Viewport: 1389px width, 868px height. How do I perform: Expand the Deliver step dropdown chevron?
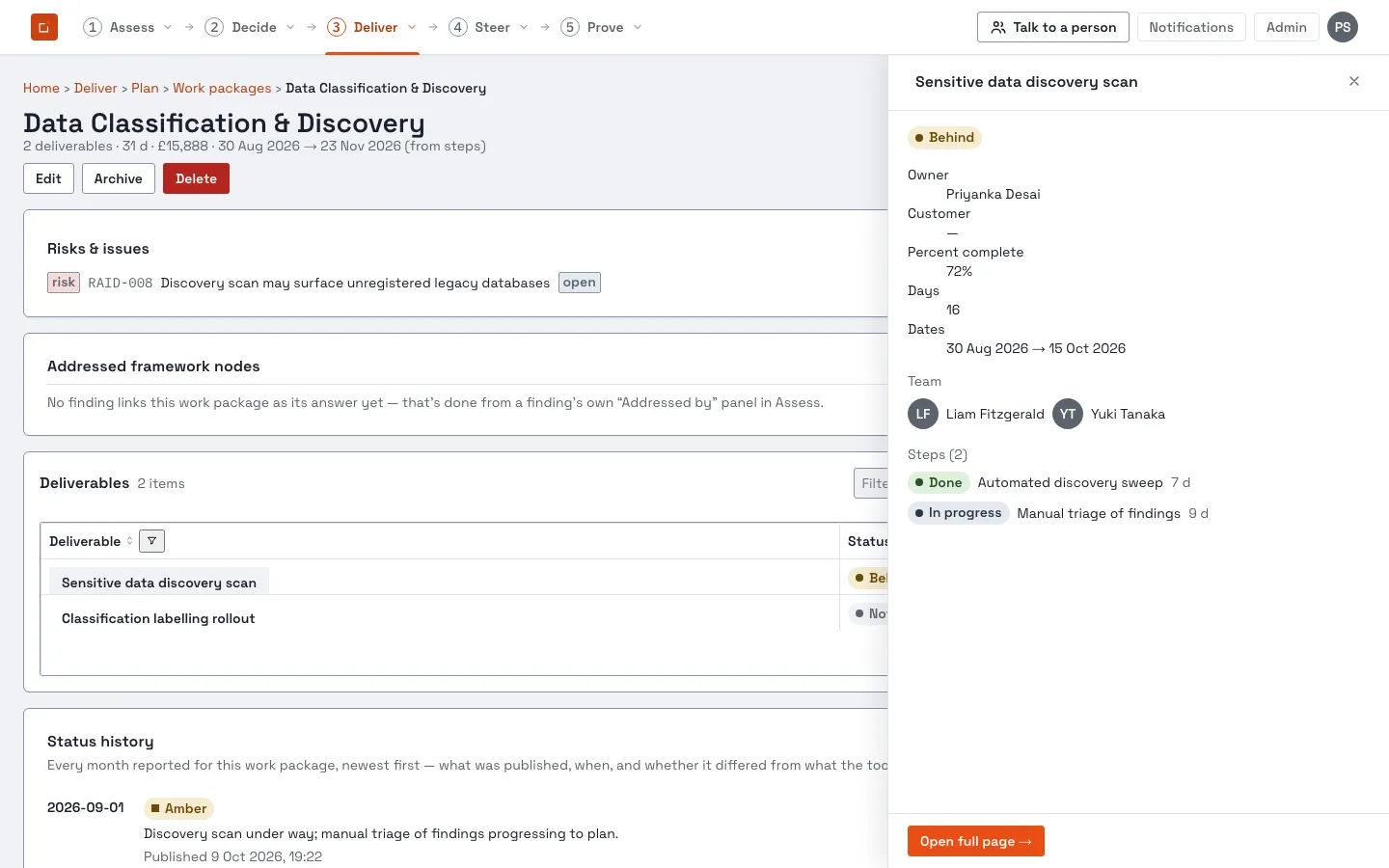[x=412, y=27]
